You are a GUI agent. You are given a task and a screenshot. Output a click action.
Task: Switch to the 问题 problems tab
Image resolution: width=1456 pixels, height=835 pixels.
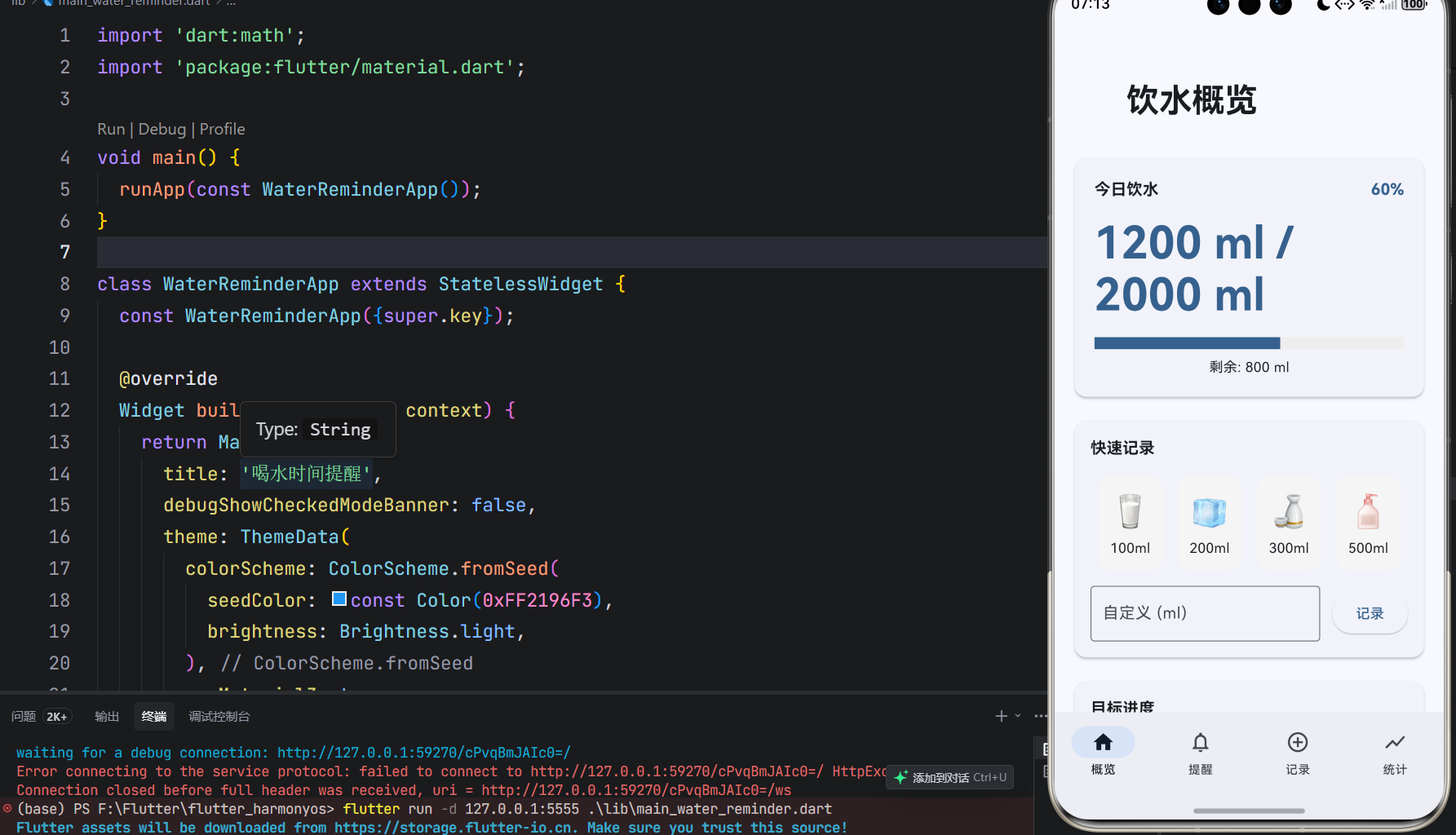[x=24, y=716]
